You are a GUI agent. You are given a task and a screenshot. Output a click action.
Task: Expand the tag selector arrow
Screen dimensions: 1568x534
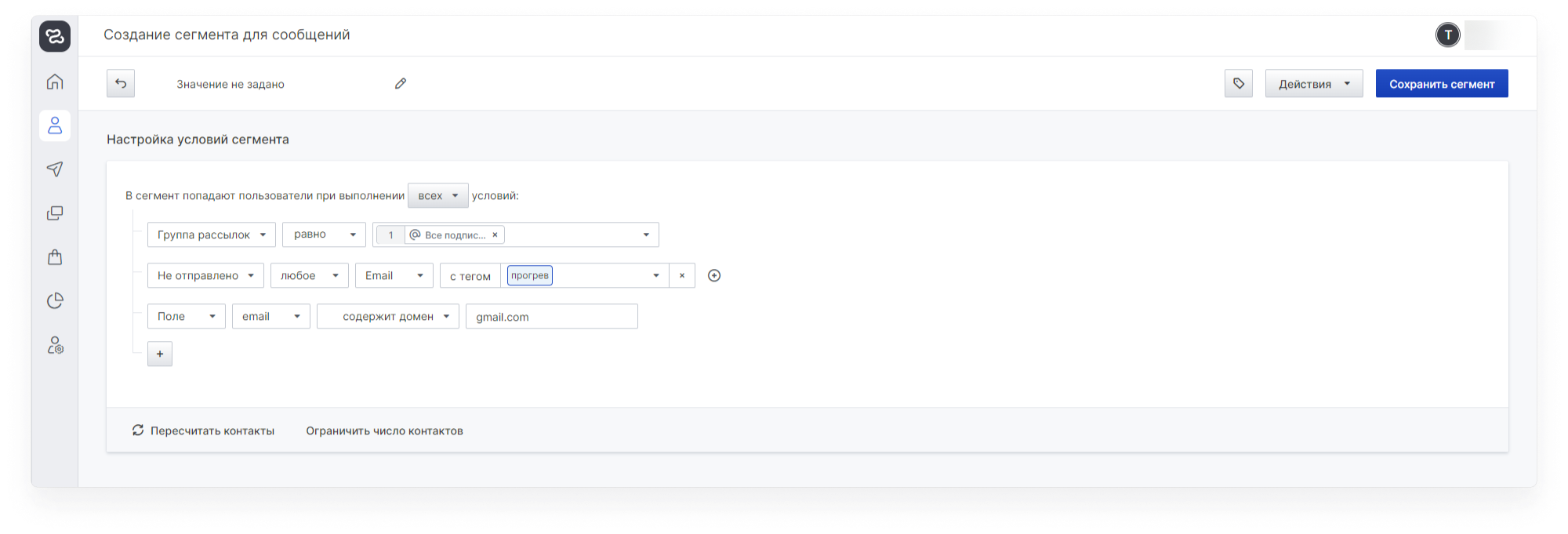click(x=656, y=275)
